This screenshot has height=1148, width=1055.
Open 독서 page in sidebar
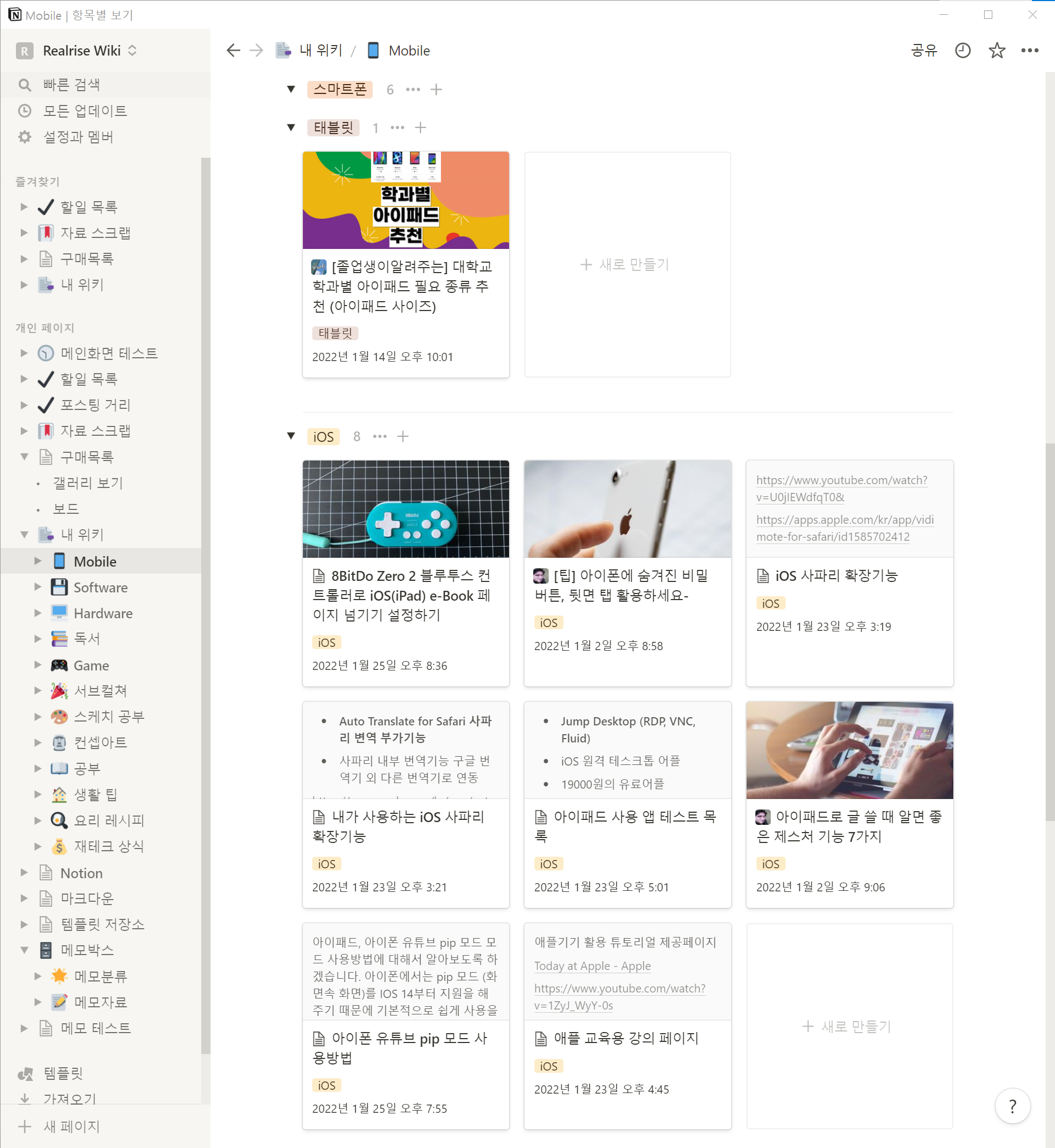(101, 639)
